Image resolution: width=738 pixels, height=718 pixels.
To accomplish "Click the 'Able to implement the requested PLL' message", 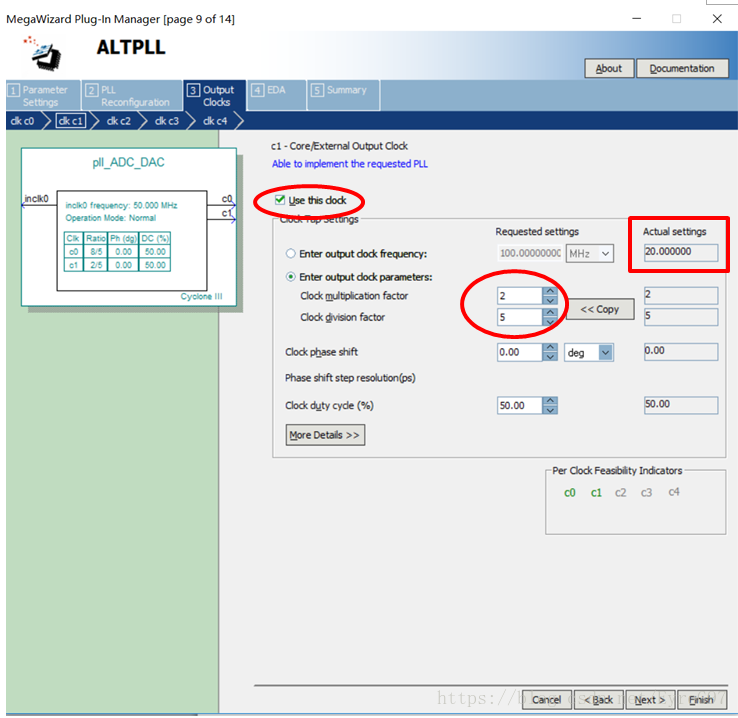I will point(350,164).
